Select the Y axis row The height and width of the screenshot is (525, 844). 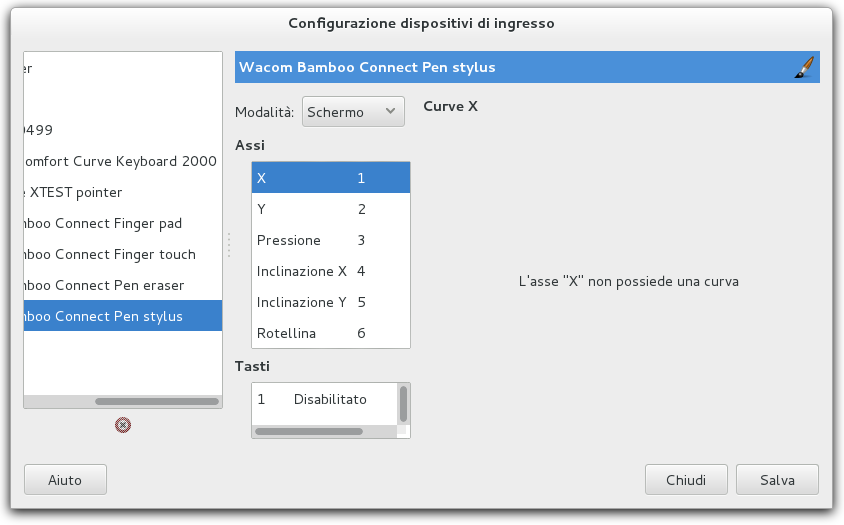[331, 209]
